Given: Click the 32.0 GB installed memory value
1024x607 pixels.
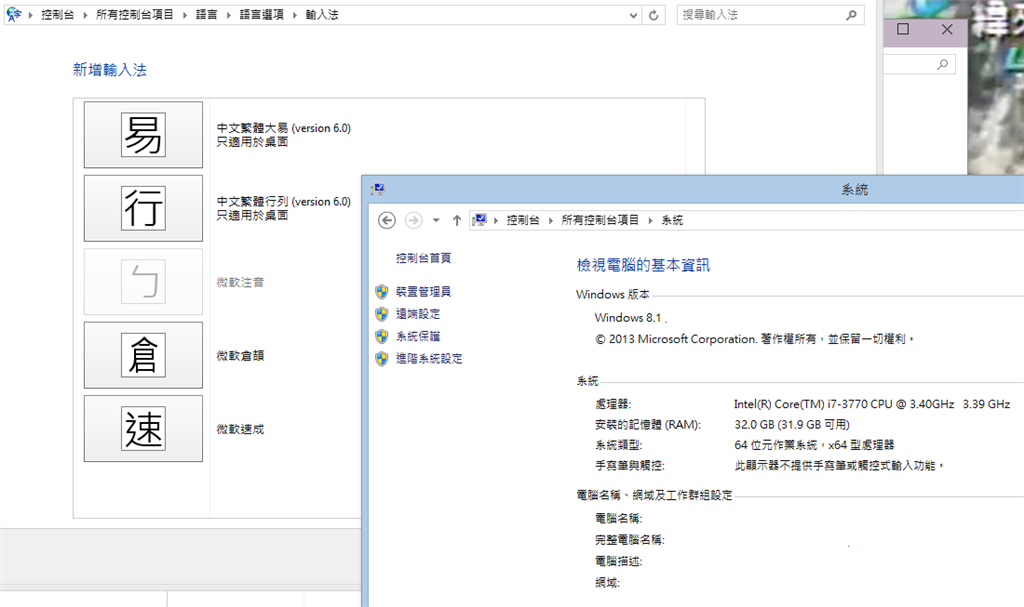Looking at the screenshot, I should (x=792, y=425).
